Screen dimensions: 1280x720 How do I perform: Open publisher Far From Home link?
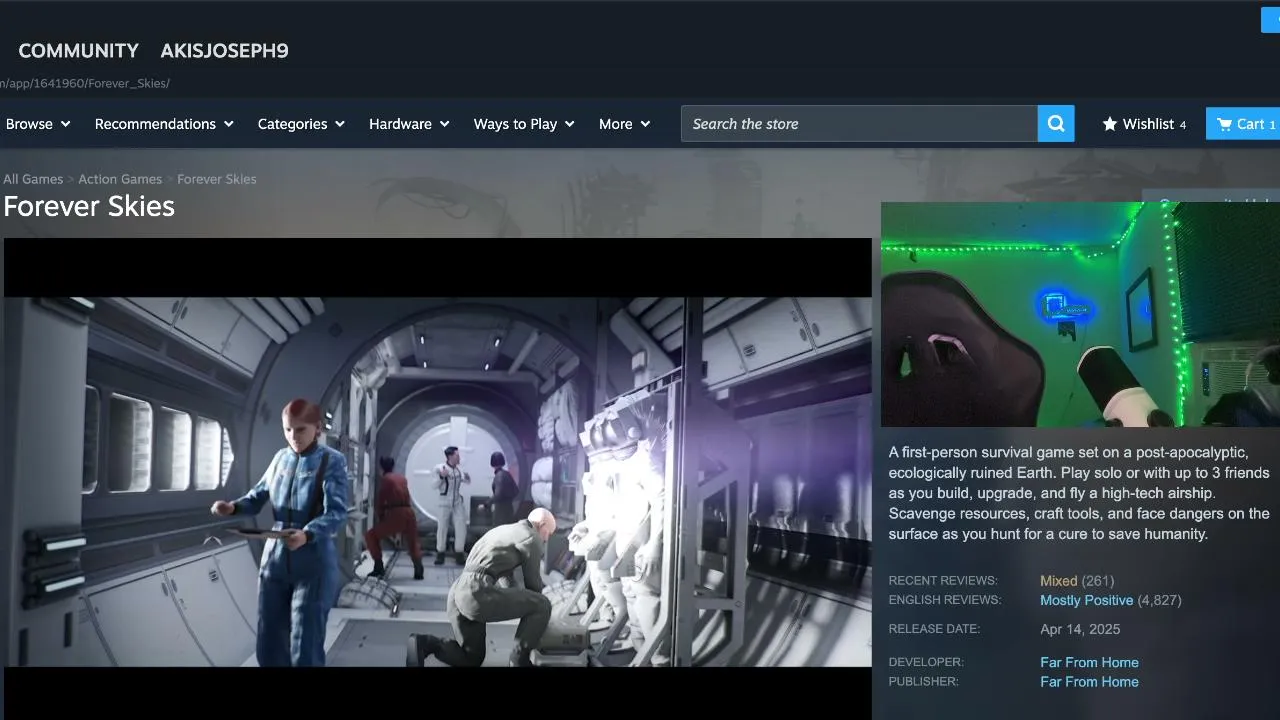(x=1089, y=682)
